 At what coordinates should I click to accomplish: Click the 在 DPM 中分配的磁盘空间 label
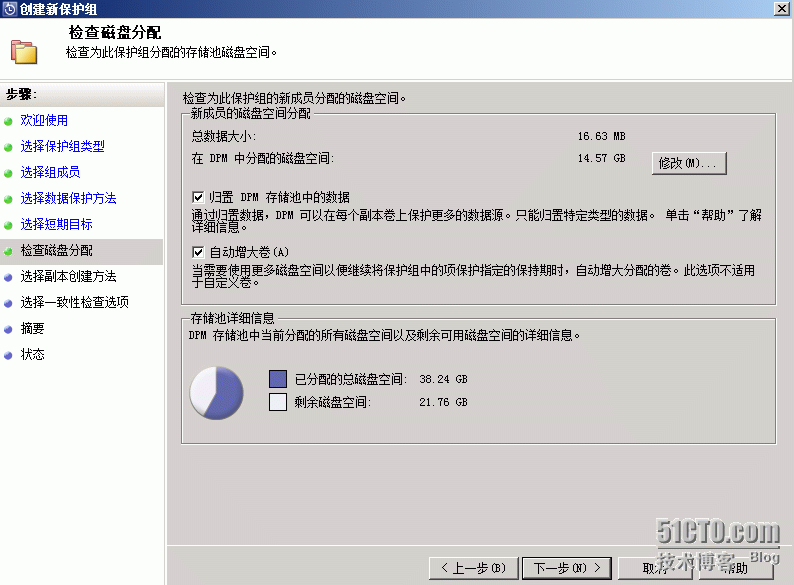263,159
